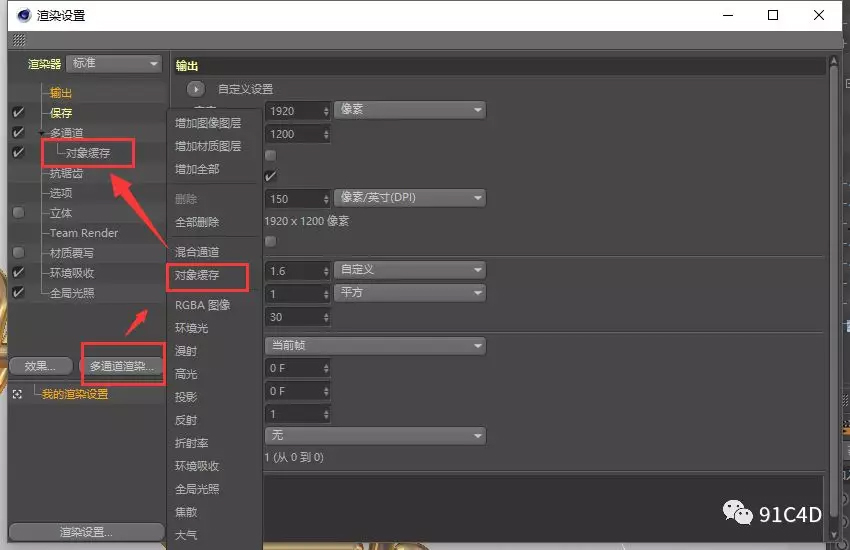850x550 pixels.
Task: Choose 增加图像图层 from the menu
Action: point(208,123)
